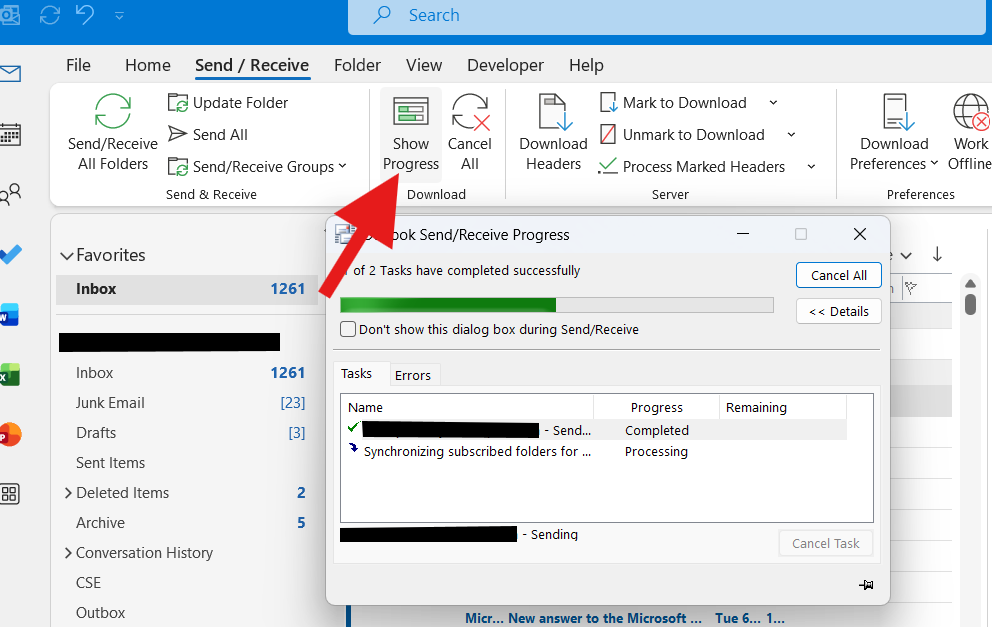
Task: Select the Send / Receive tab
Action: tap(252, 65)
